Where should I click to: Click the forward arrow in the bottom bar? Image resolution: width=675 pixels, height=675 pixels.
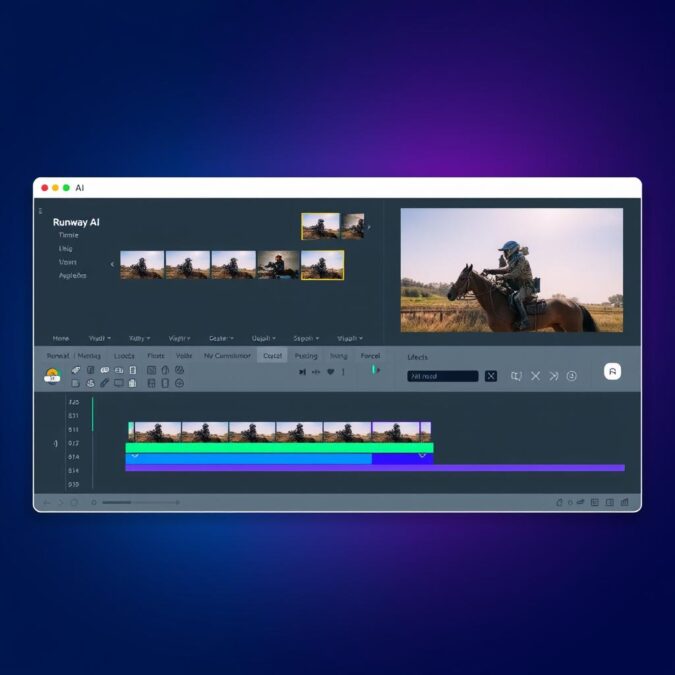pos(60,502)
